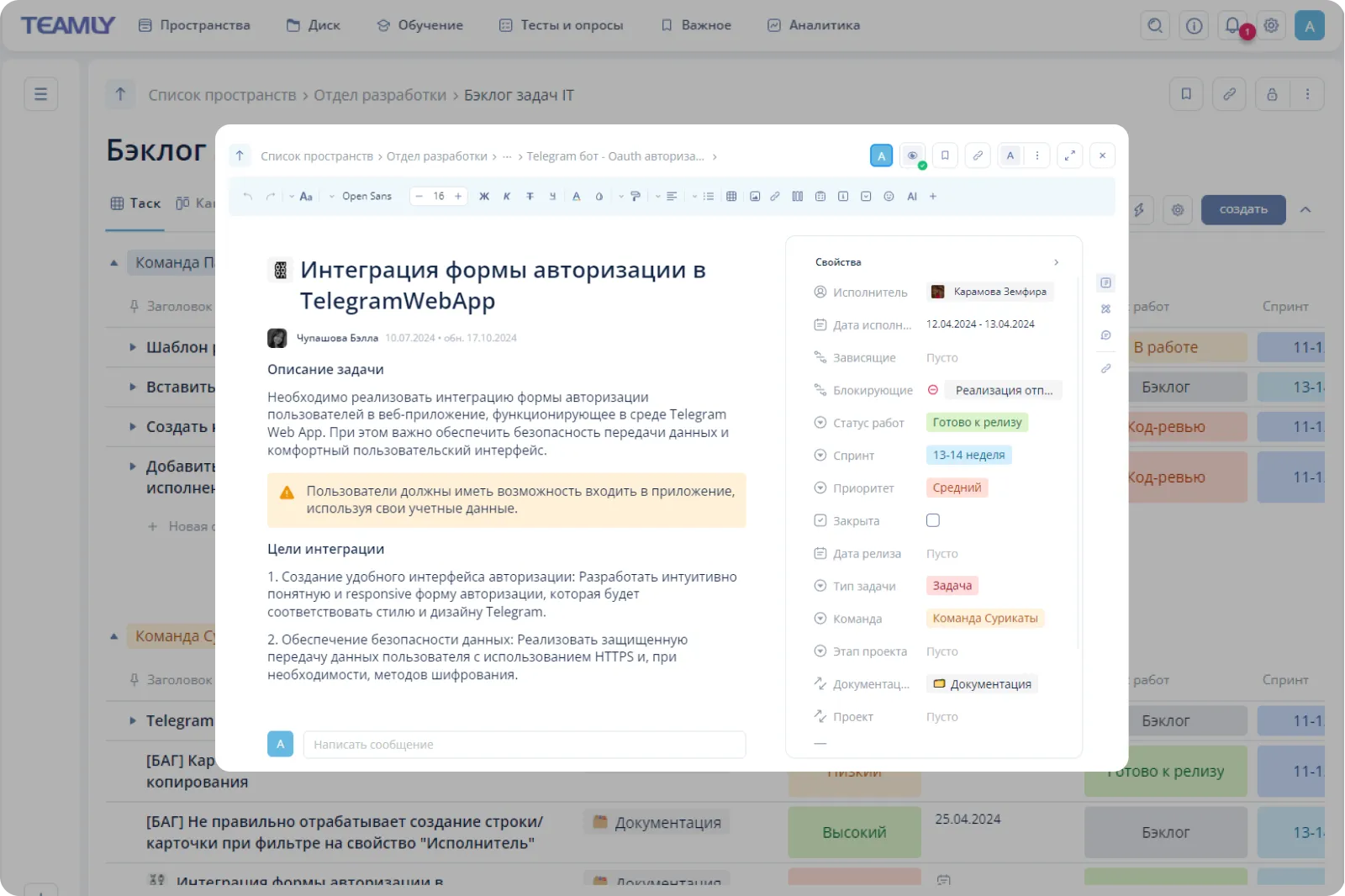Screen dimensions: 1345x896
Task: Open highlight fill color tool
Action: point(599,197)
